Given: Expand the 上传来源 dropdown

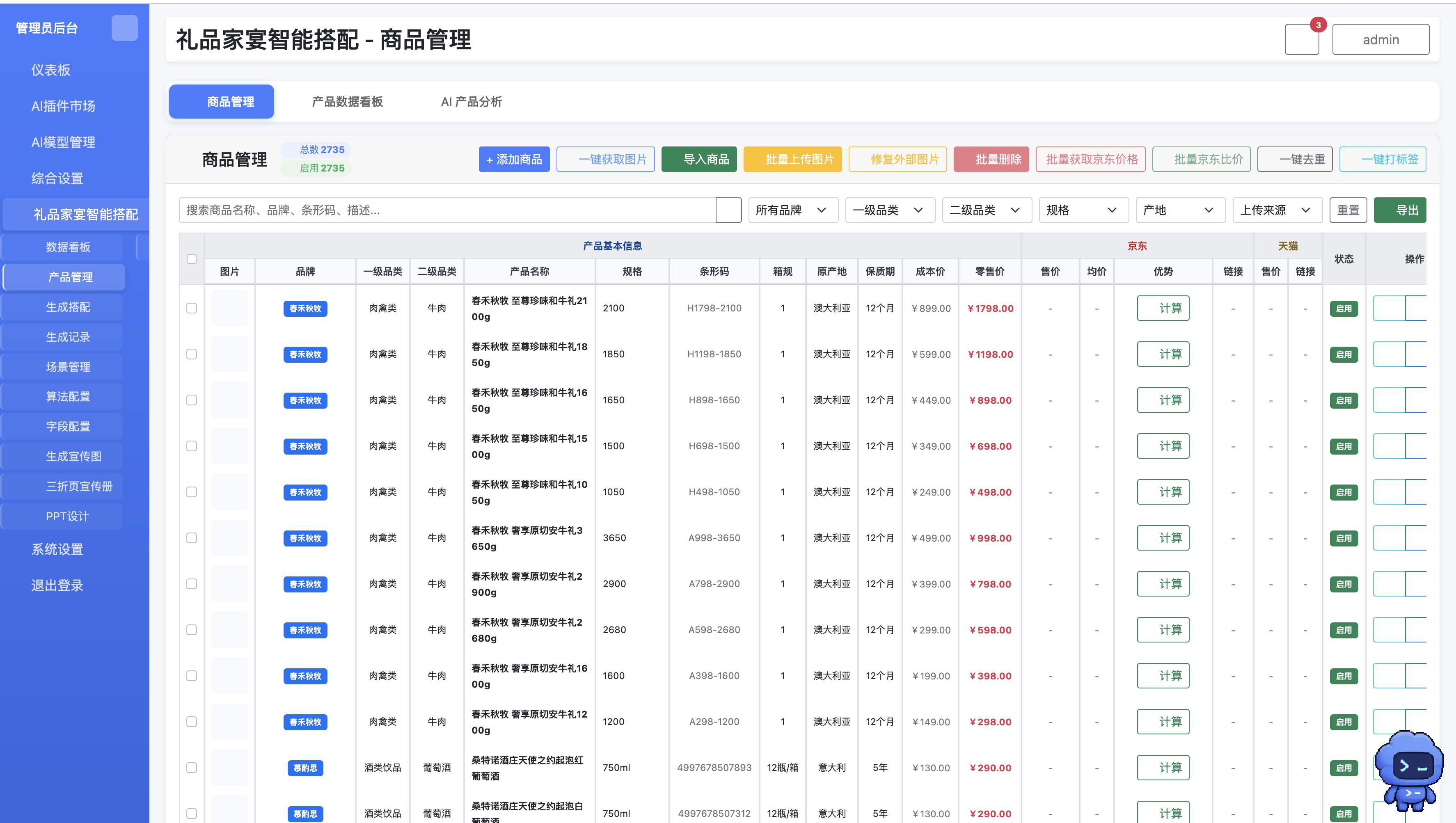Looking at the screenshot, I should 1277,210.
